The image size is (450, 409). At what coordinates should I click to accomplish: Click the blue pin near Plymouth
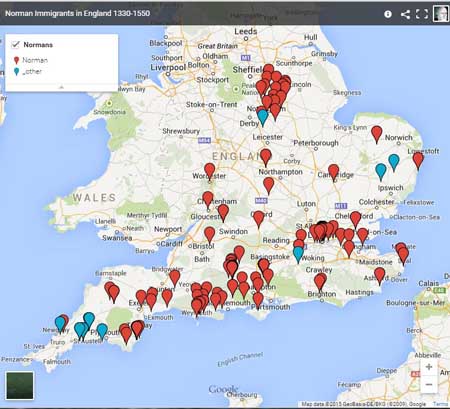102,332
